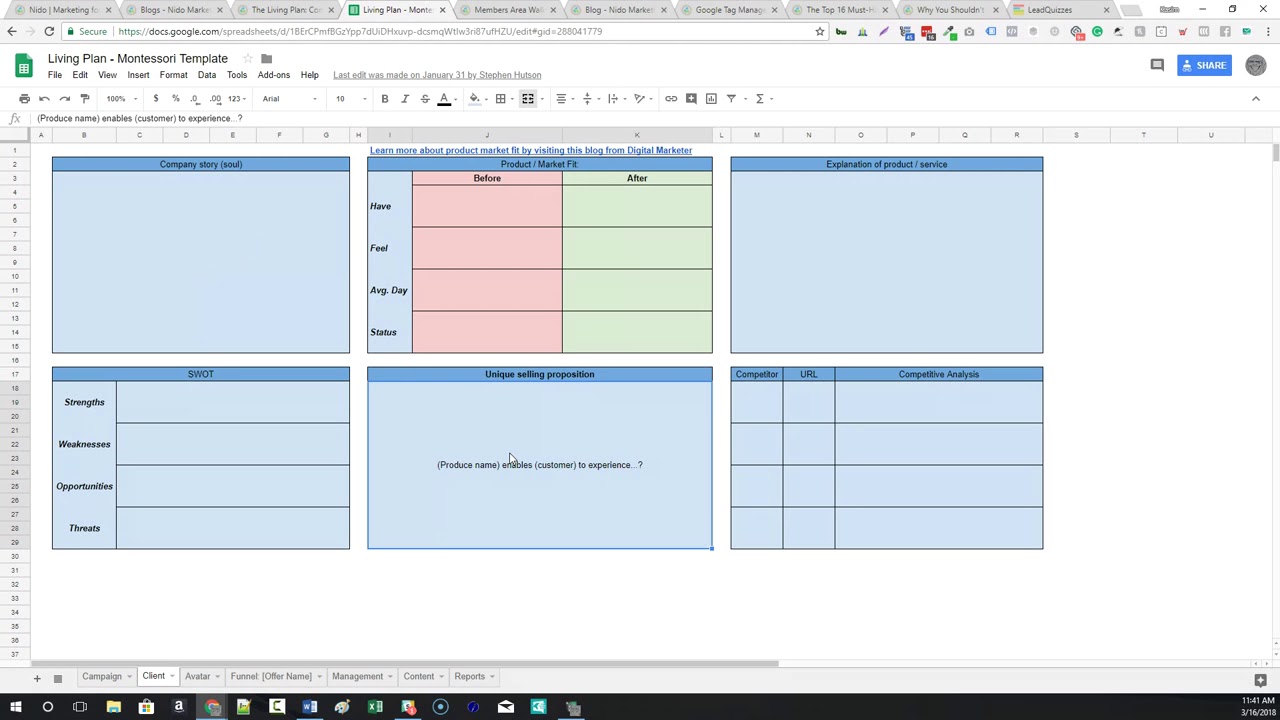Open the Digital Marketer blog link
This screenshot has width=1280, height=720.
tap(530, 150)
